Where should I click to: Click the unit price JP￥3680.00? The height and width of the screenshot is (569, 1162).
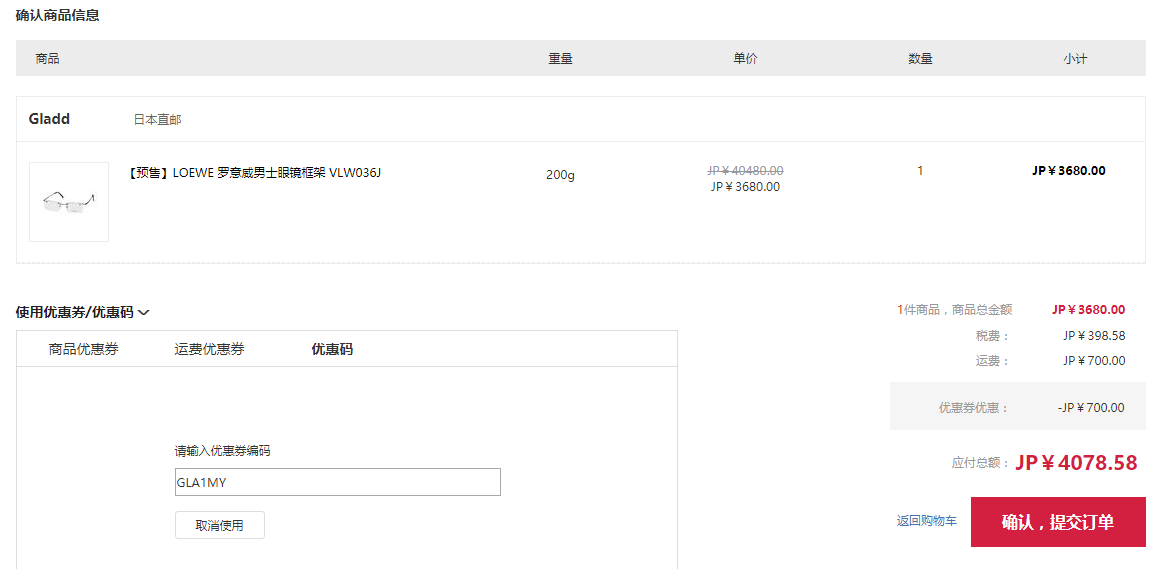pyautogui.click(x=746, y=187)
